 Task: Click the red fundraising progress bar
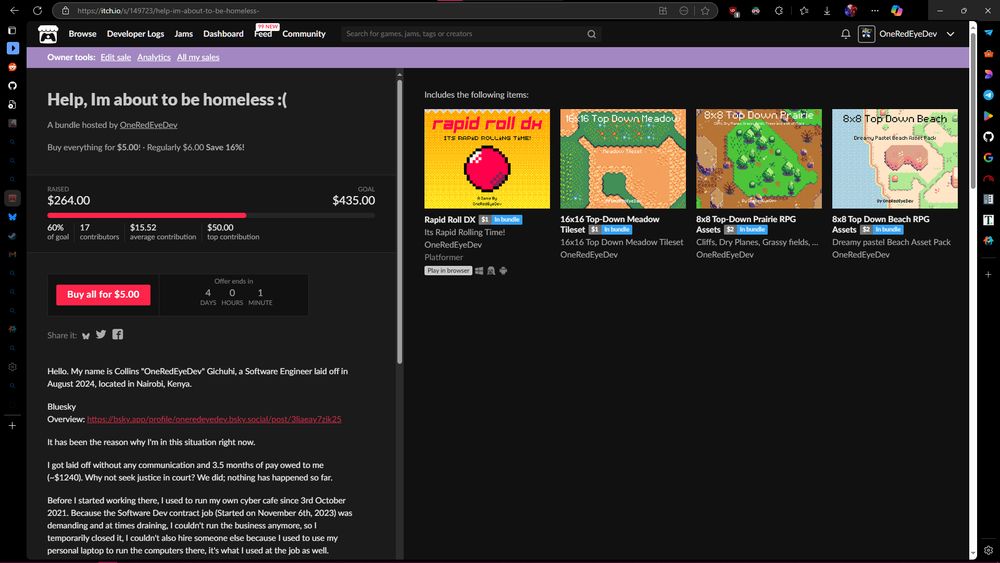pos(147,216)
